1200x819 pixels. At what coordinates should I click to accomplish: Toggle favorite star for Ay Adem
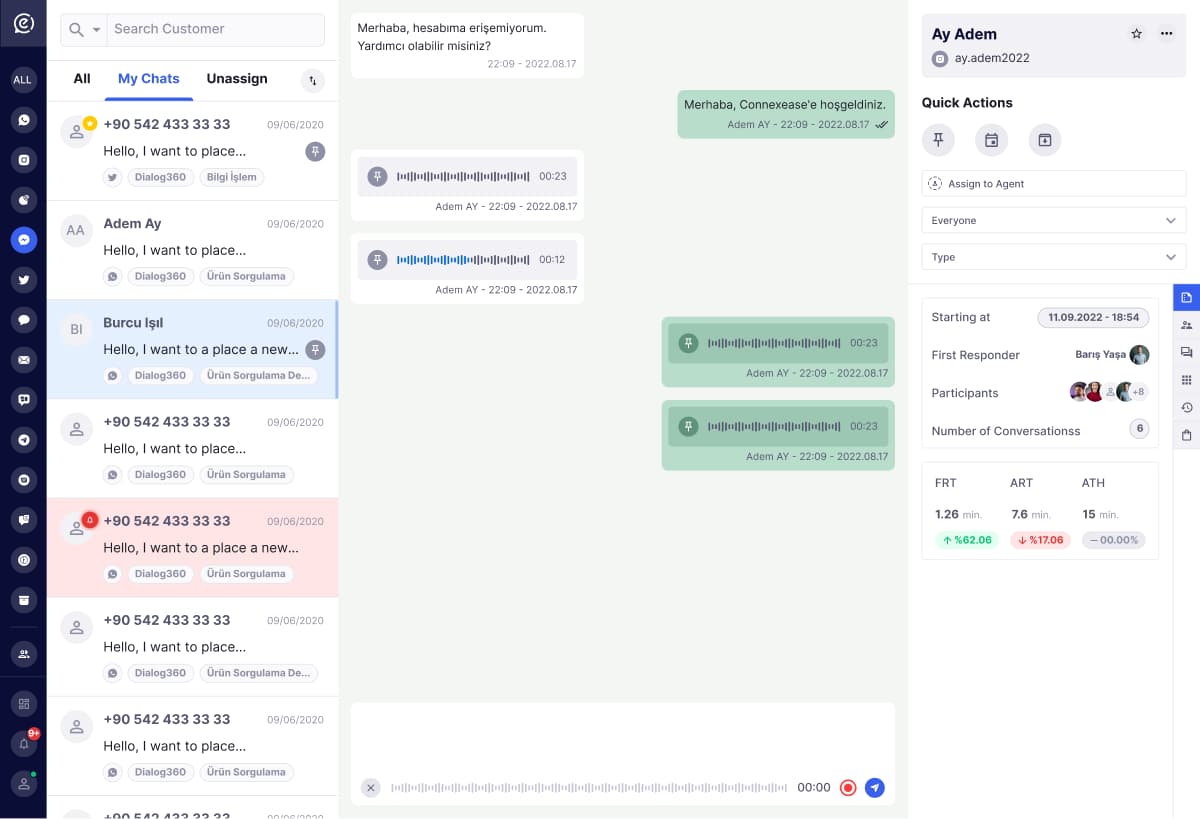coord(1136,34)
